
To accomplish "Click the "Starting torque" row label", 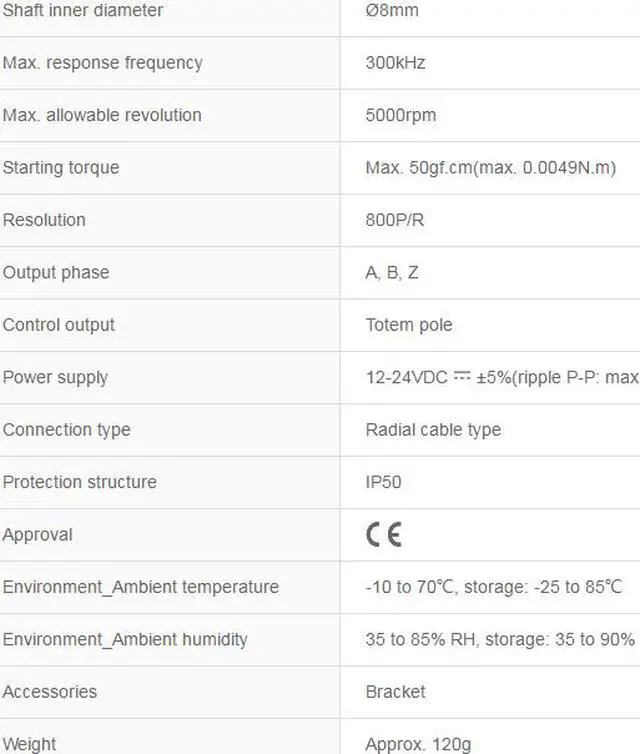I will (x=61, y=168).
